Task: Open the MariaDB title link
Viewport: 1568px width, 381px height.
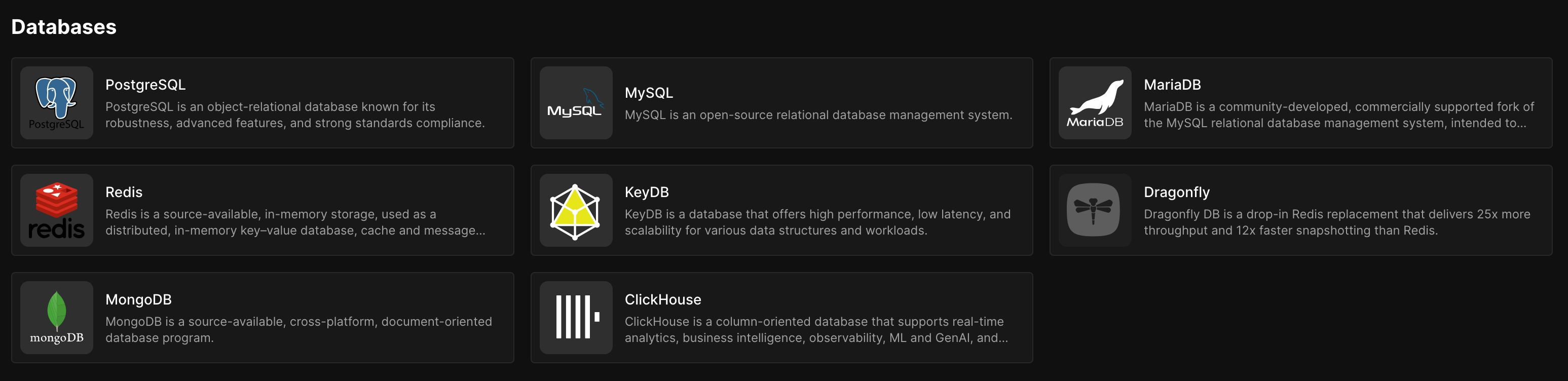Action: pyautogui.click(x=1172, y=85)
